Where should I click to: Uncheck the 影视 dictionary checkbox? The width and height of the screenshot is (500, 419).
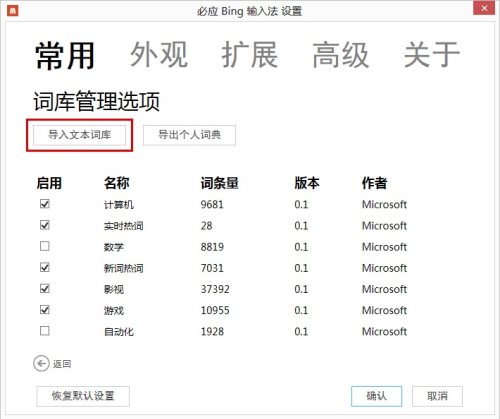pyautogui.click(x=45, y=289)
